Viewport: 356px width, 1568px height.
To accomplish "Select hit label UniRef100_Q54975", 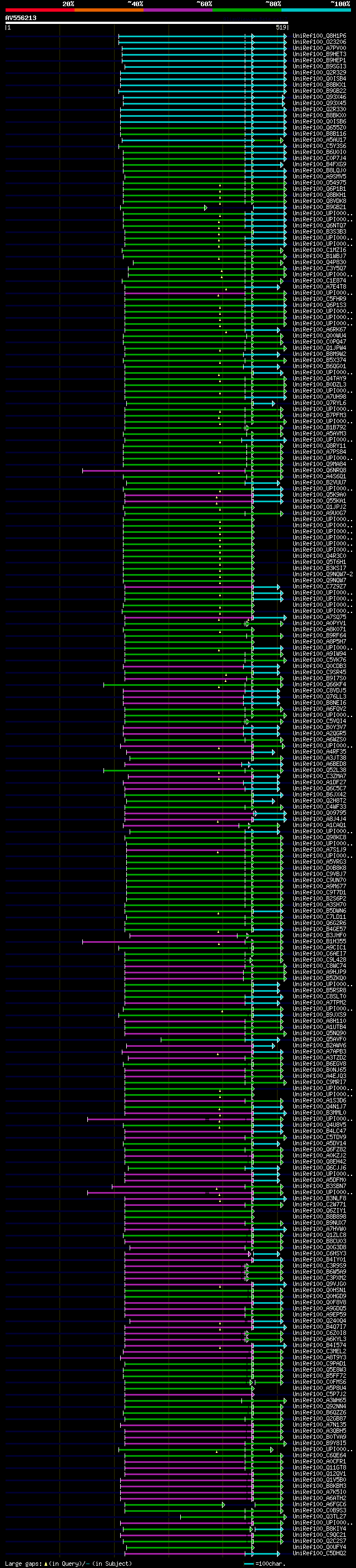I will [319, 182].
